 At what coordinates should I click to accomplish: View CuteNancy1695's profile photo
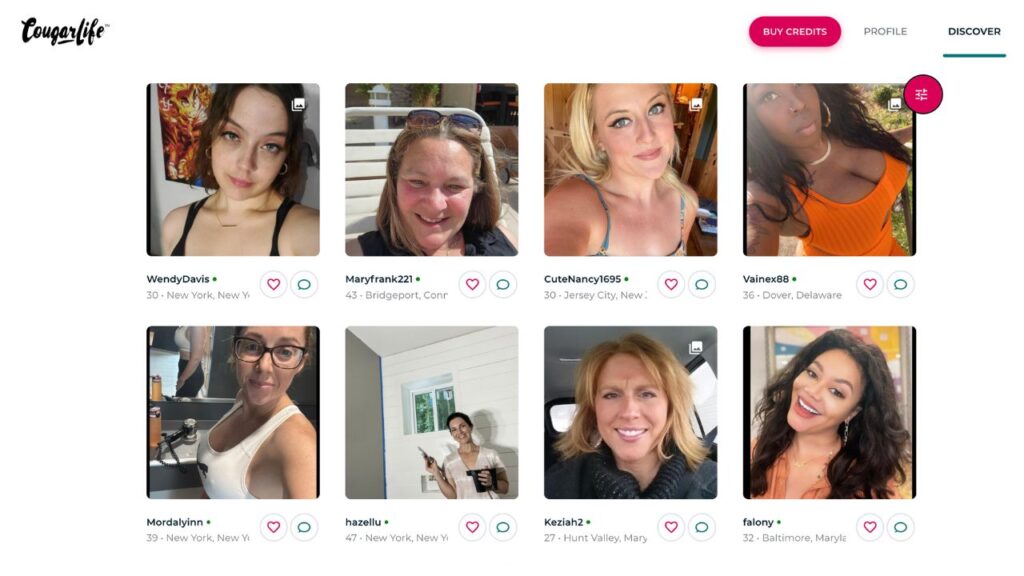pos(630,170)
